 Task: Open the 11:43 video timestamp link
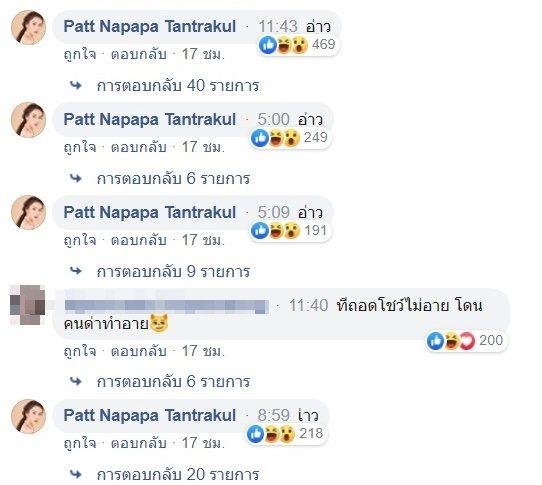pyautogui.click(x=278, y=26)
